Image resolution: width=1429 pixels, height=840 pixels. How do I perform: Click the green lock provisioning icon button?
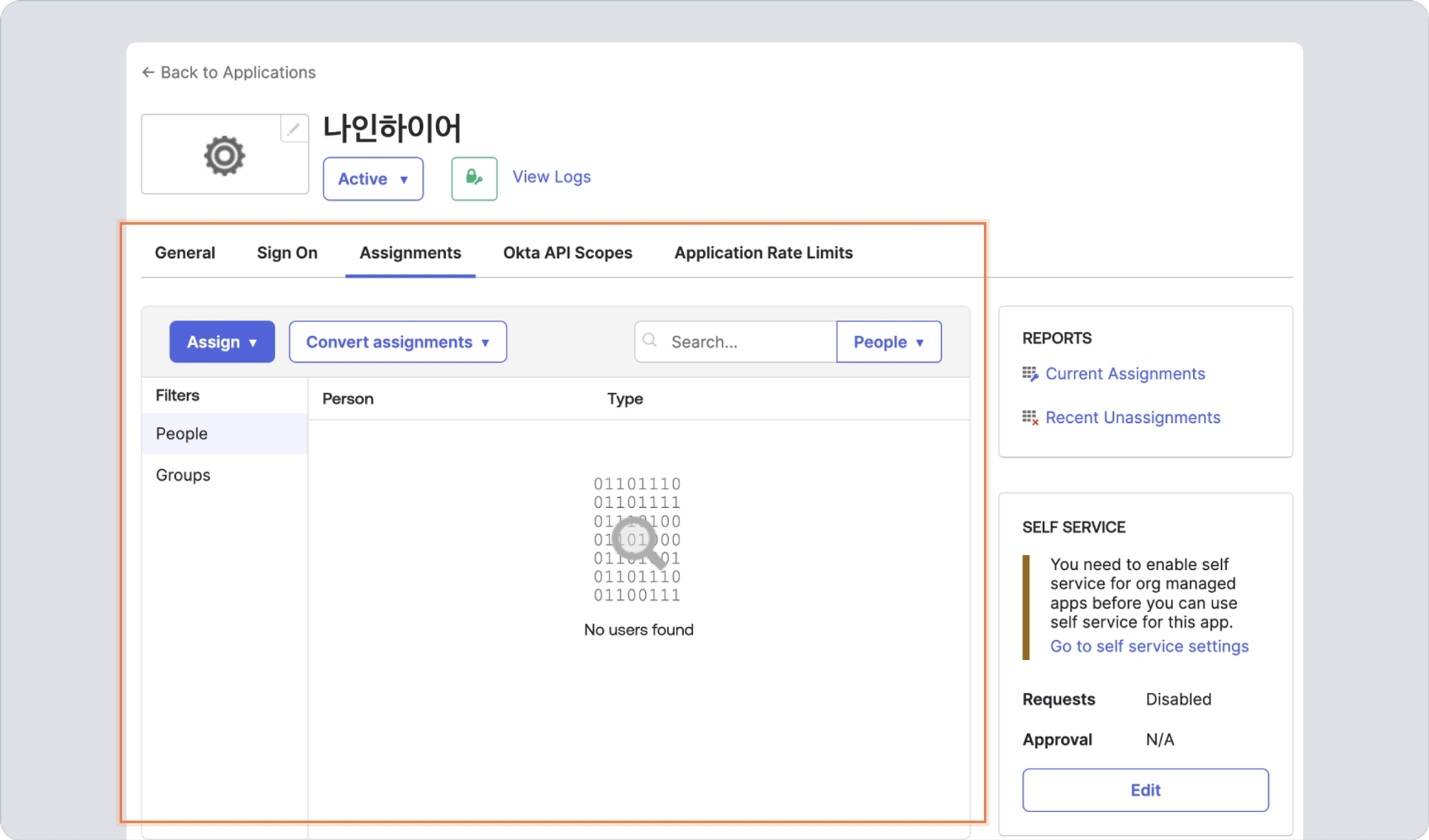pos(474,178)
